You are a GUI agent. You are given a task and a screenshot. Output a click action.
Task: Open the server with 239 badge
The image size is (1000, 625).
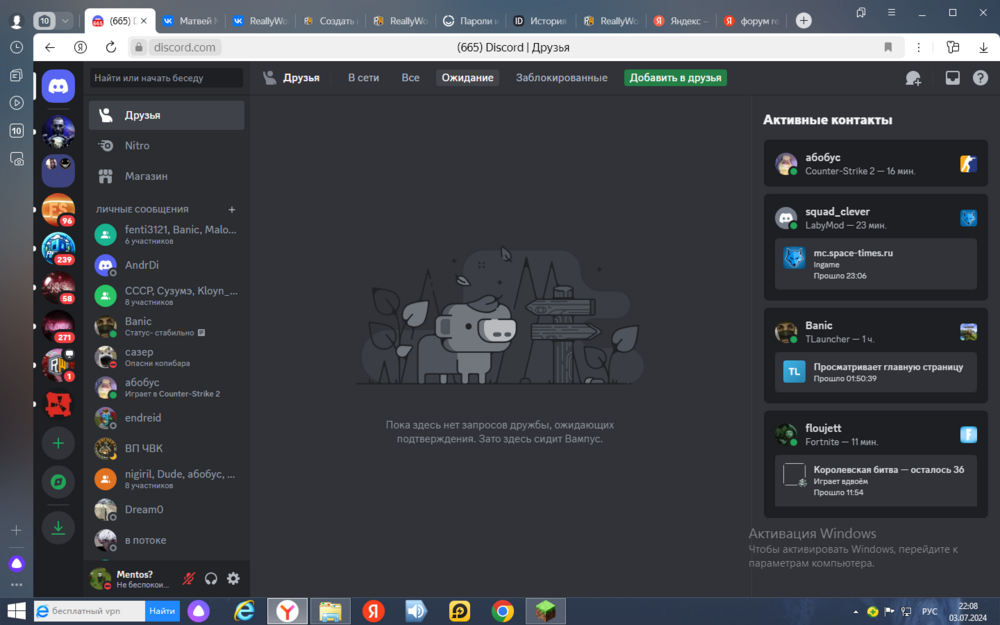tap(58, 249)
